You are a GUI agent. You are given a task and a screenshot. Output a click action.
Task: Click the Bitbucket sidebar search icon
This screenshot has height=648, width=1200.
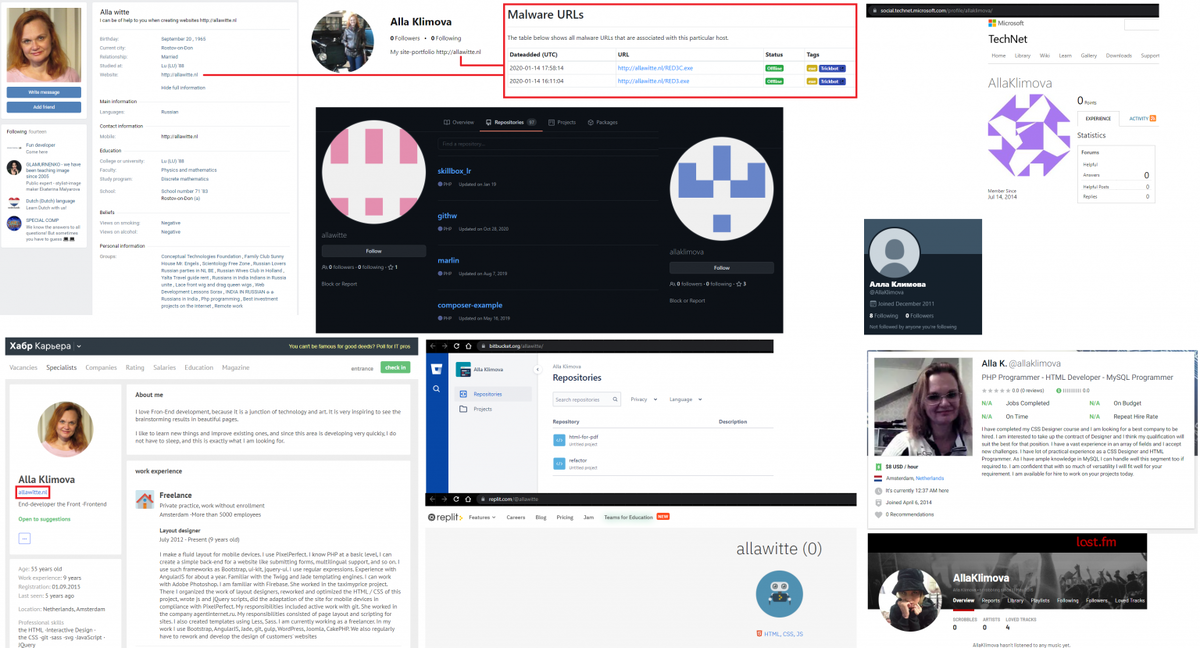coord(436,388)
